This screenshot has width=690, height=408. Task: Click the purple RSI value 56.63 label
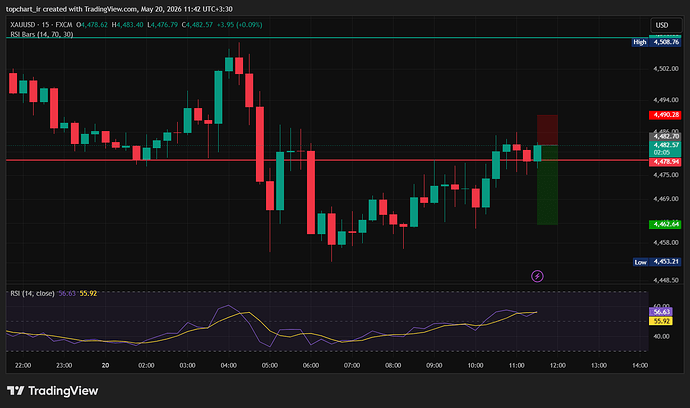[x=661, y=312]
